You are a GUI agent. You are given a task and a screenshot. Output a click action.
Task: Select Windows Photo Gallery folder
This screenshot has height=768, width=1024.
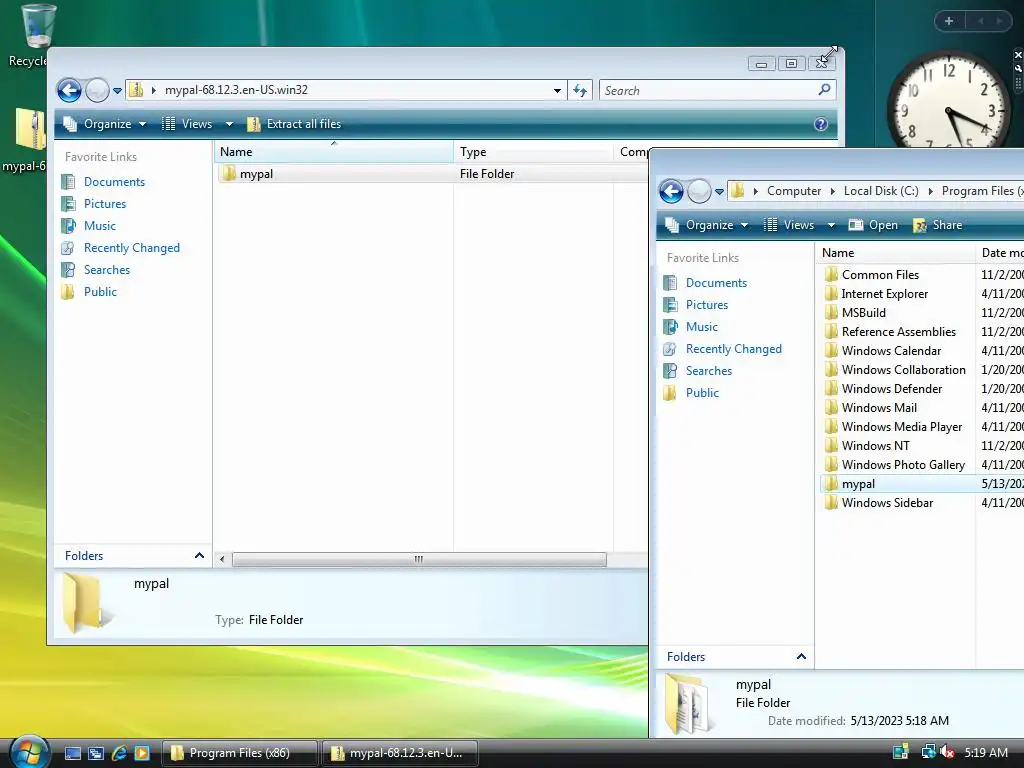pyautogui.click(x=894, y=464)
